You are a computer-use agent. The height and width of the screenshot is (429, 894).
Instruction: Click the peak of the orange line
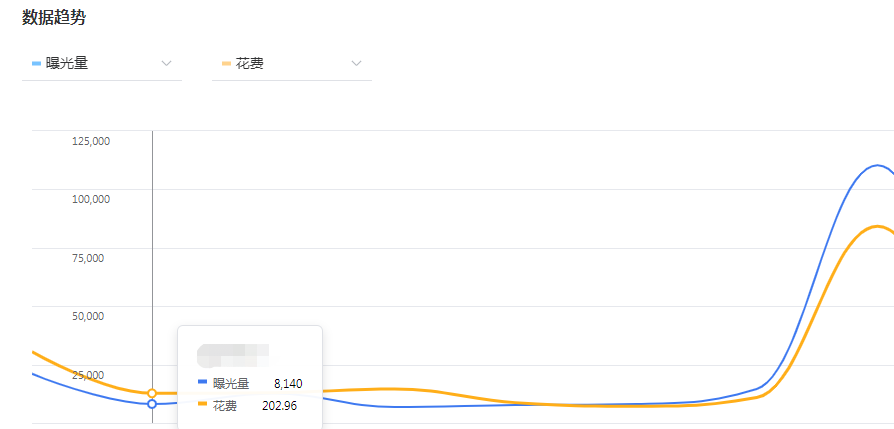878,226
